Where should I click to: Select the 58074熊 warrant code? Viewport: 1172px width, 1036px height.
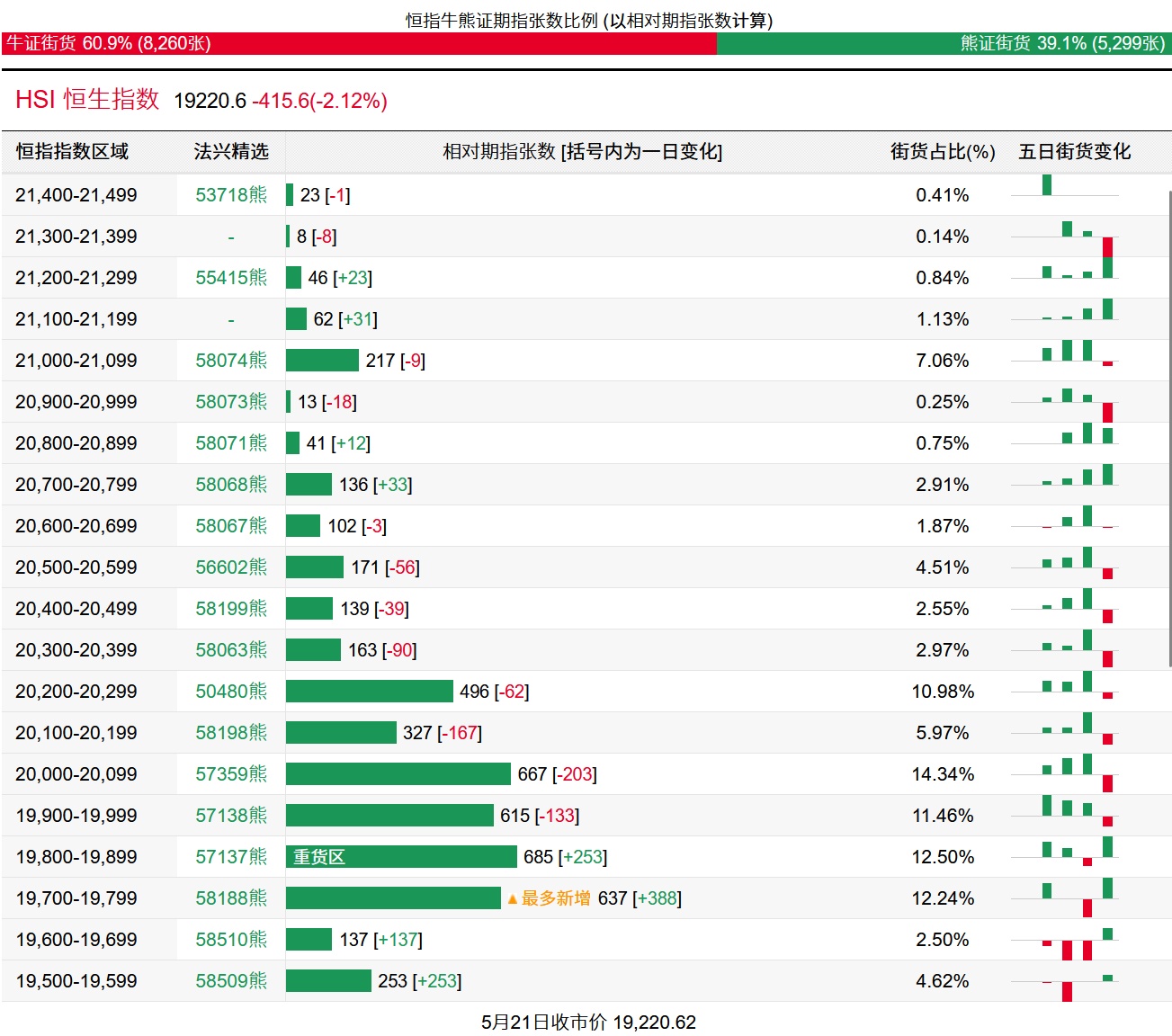(231, 361)
